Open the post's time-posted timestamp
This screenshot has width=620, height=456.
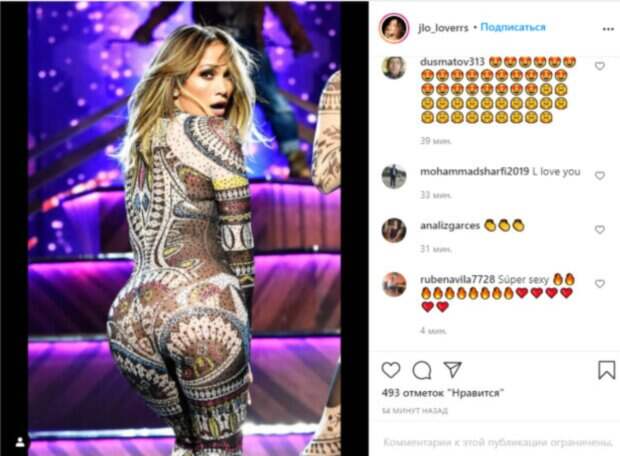coord(414,411)
